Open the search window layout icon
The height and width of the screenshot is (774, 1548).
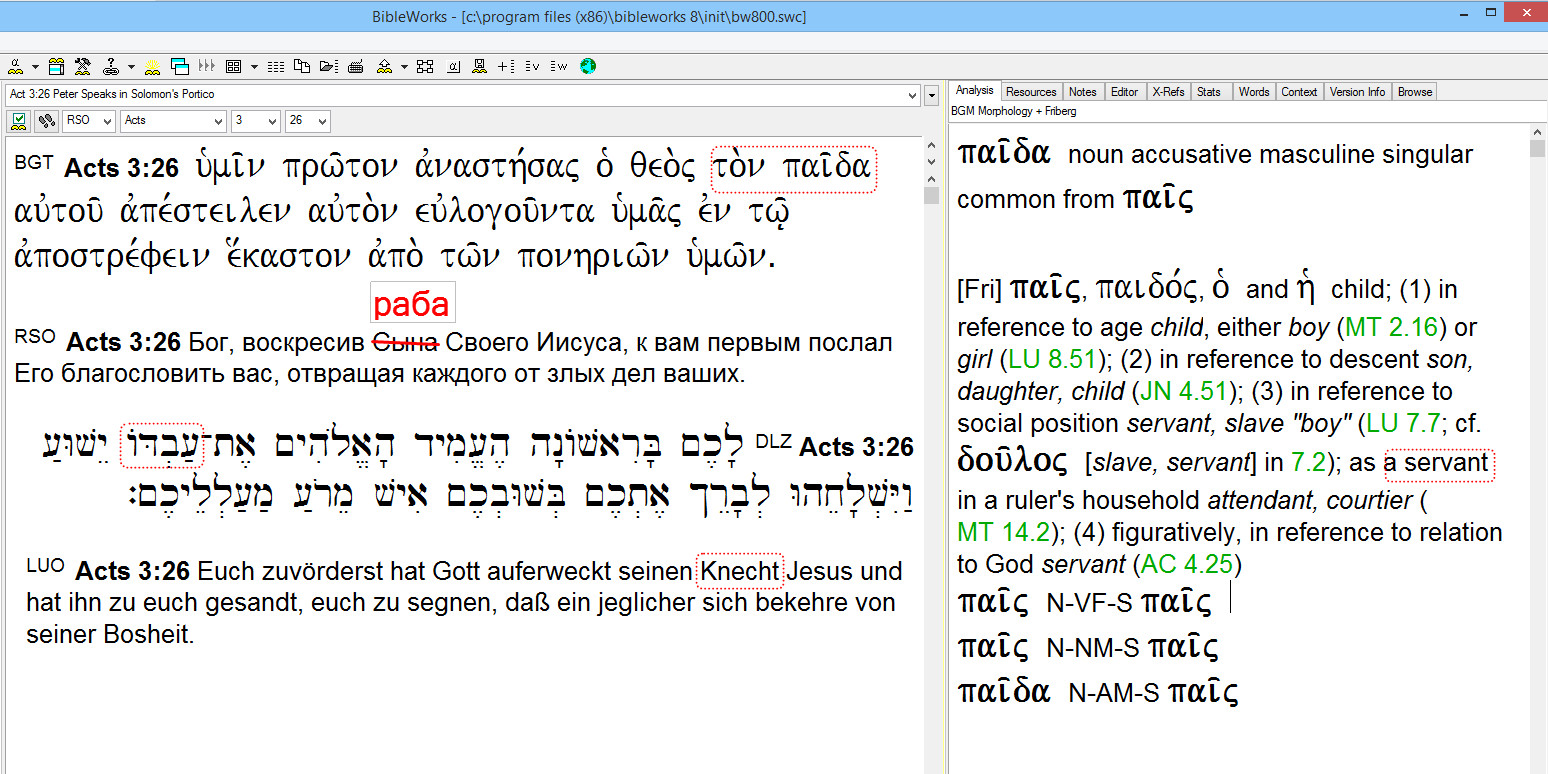(56, 66)
